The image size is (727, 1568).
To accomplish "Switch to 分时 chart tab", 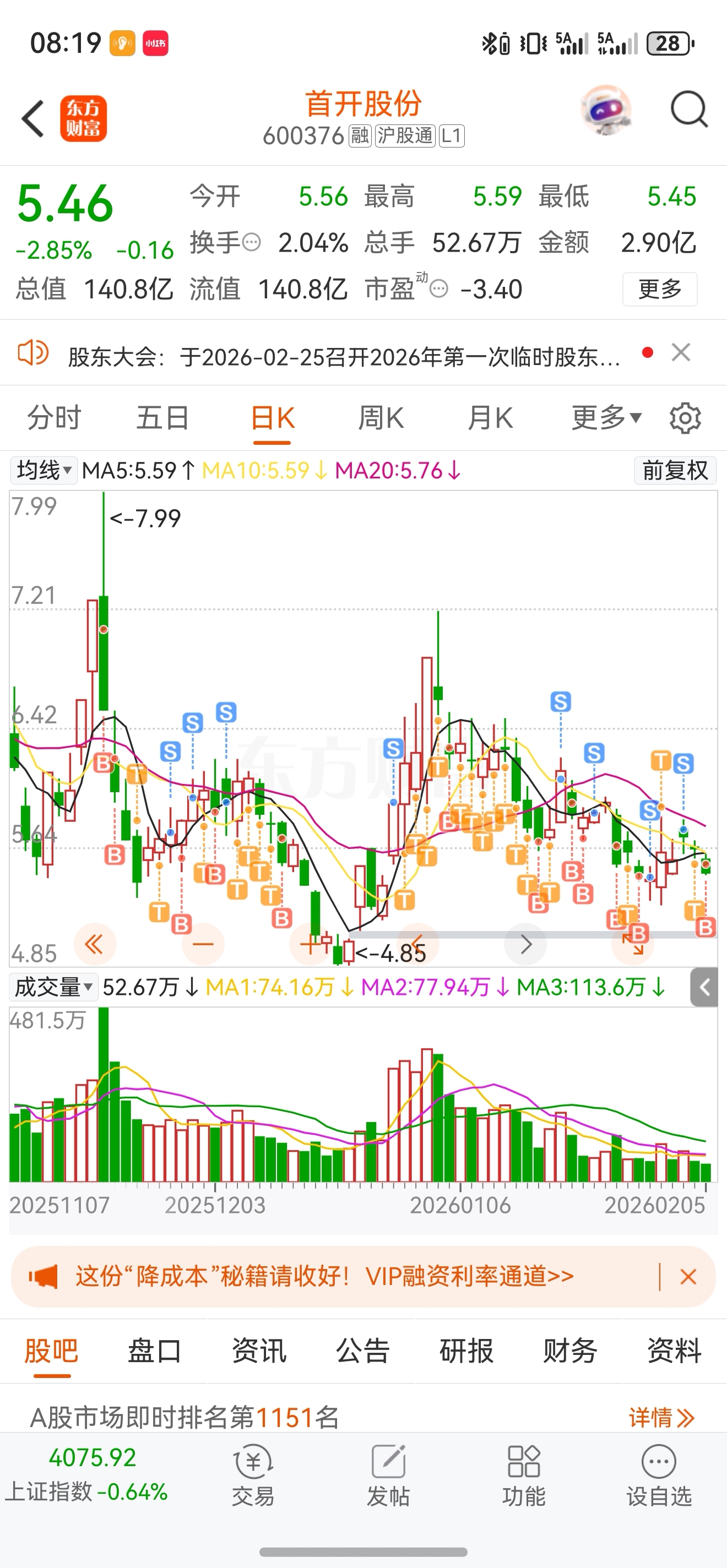I will (54, 418).
